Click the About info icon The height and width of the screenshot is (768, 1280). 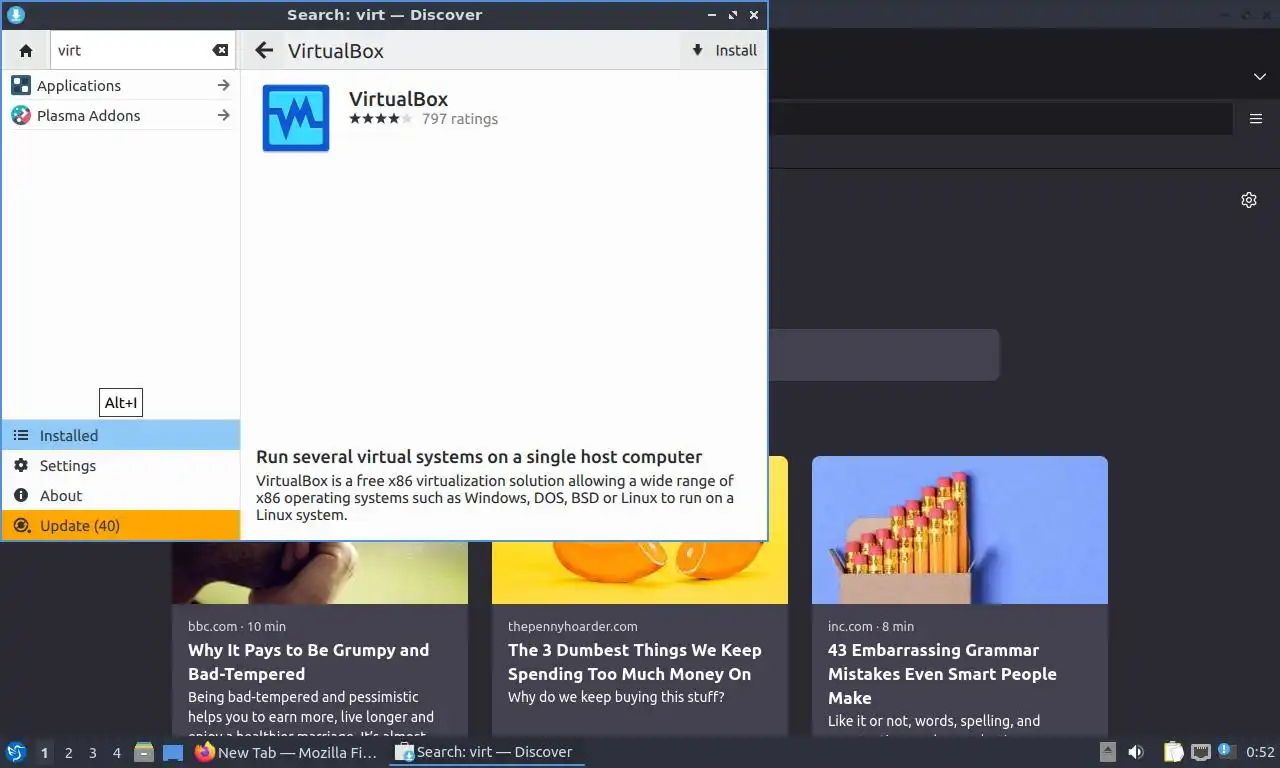pyautogui.click(x=21, y=495)
